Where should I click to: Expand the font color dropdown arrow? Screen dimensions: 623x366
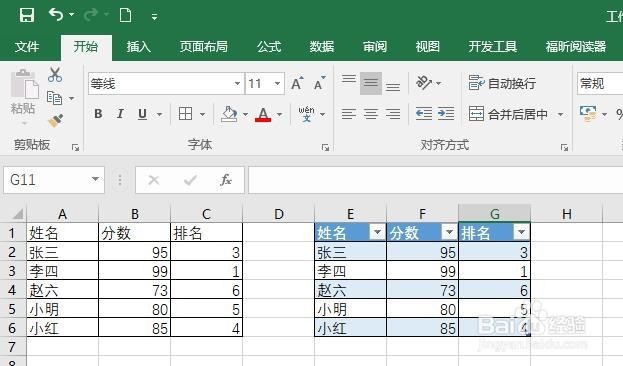279,114
